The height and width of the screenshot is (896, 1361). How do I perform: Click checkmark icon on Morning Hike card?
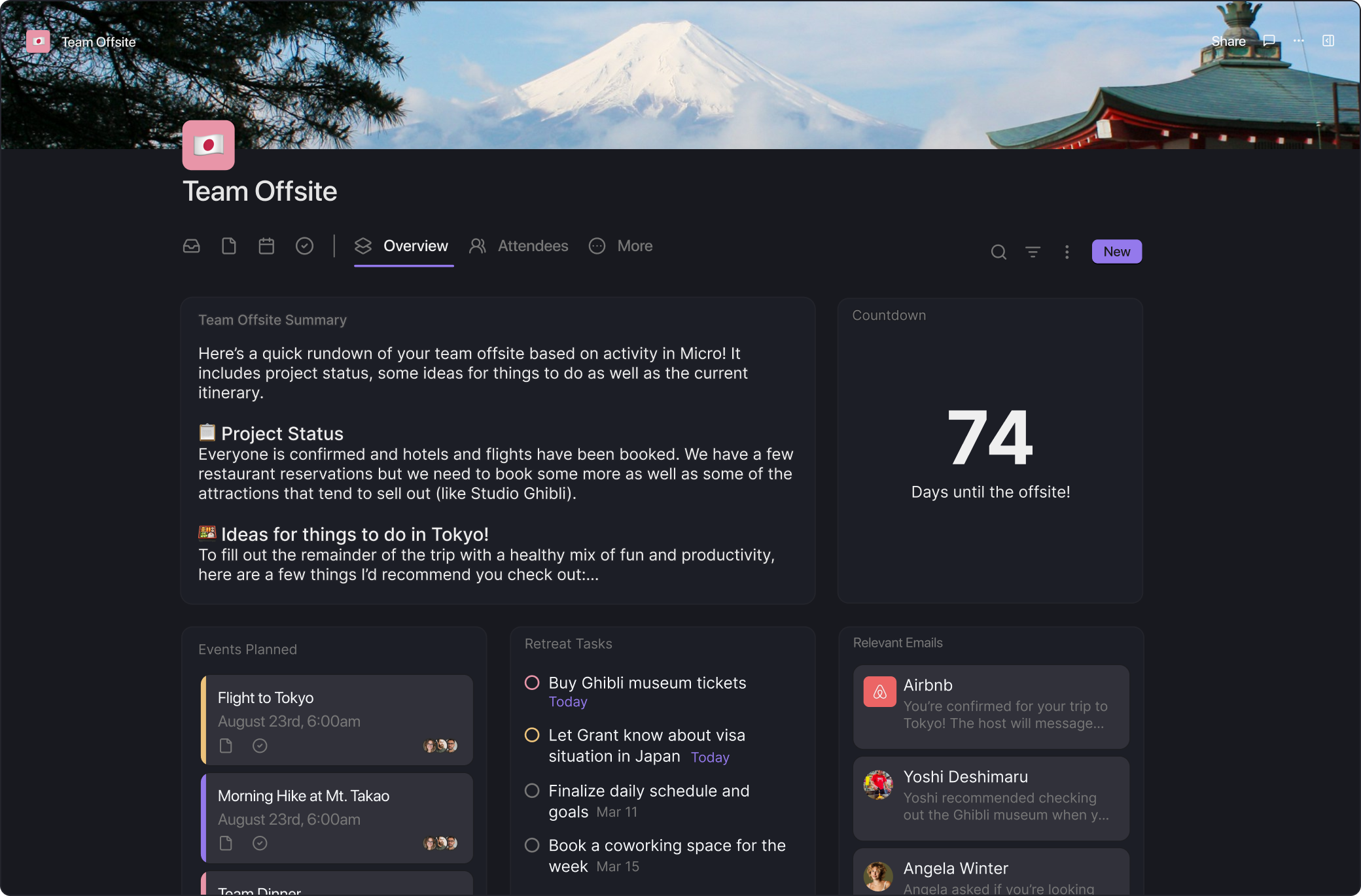260,843
